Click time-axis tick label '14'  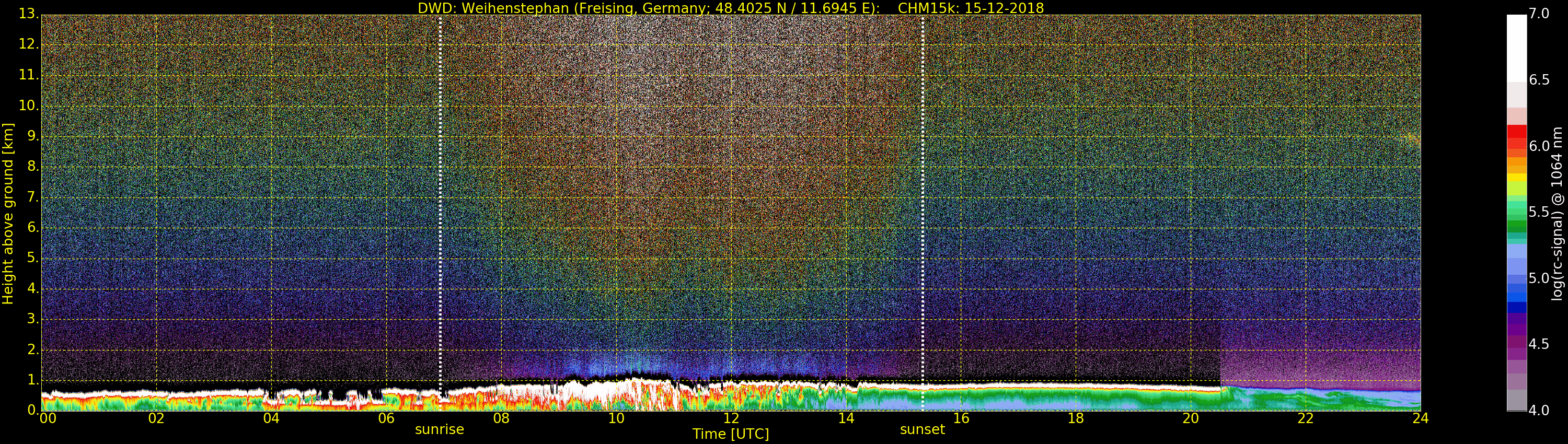(x=846, y=418)
